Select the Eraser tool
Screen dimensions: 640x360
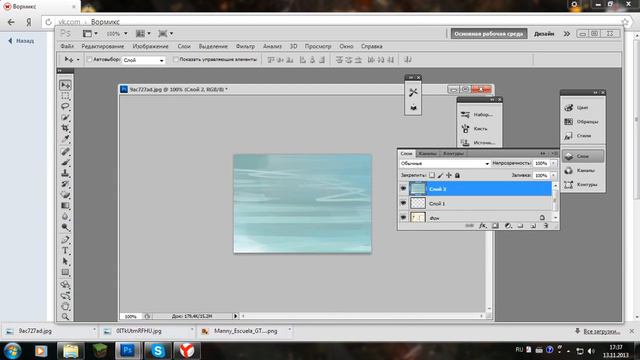tap(65, 195)
